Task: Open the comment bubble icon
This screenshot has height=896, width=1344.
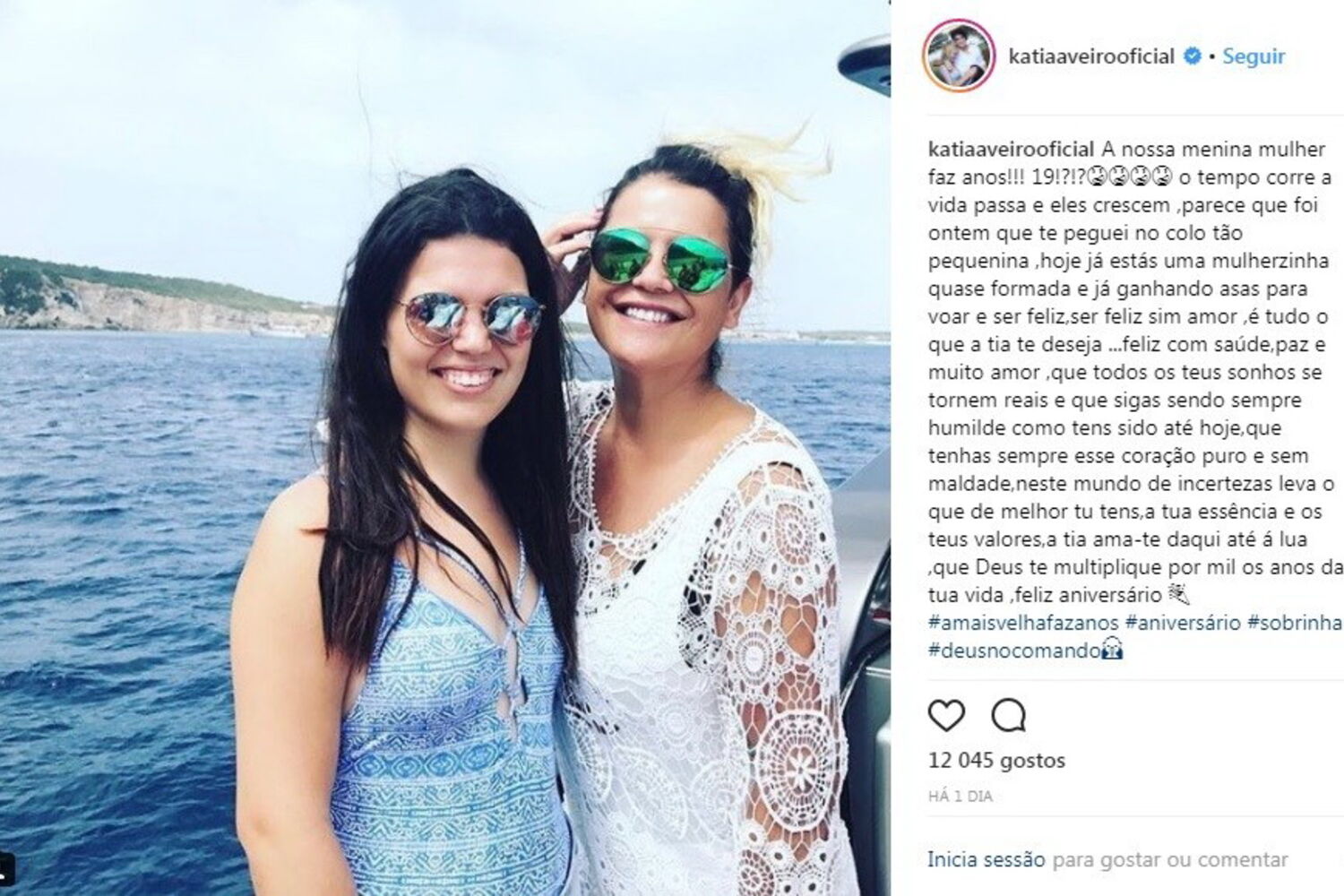Action: [1009, 715]
